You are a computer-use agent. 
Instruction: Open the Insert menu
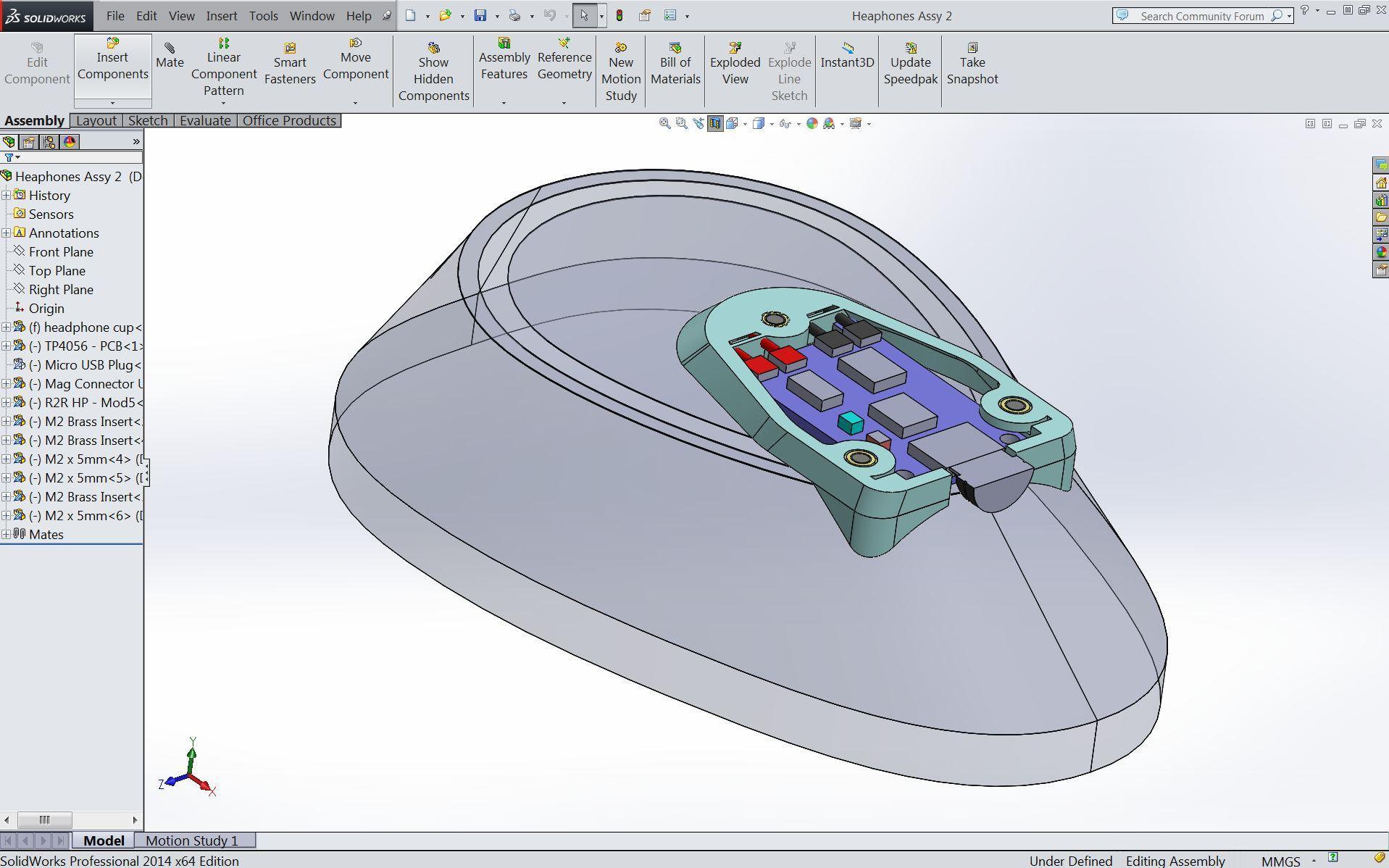(x=221, y=15)
